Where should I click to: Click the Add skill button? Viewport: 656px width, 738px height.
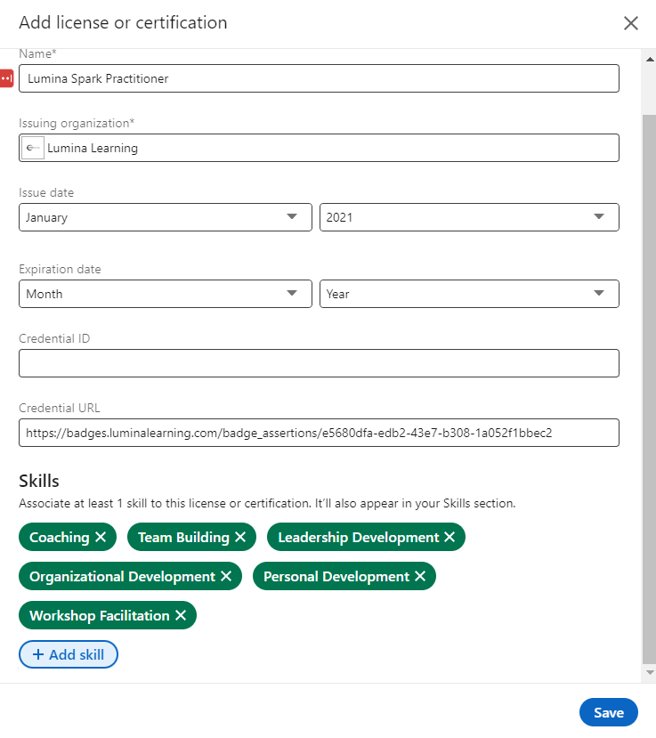(x=68, y=654)
